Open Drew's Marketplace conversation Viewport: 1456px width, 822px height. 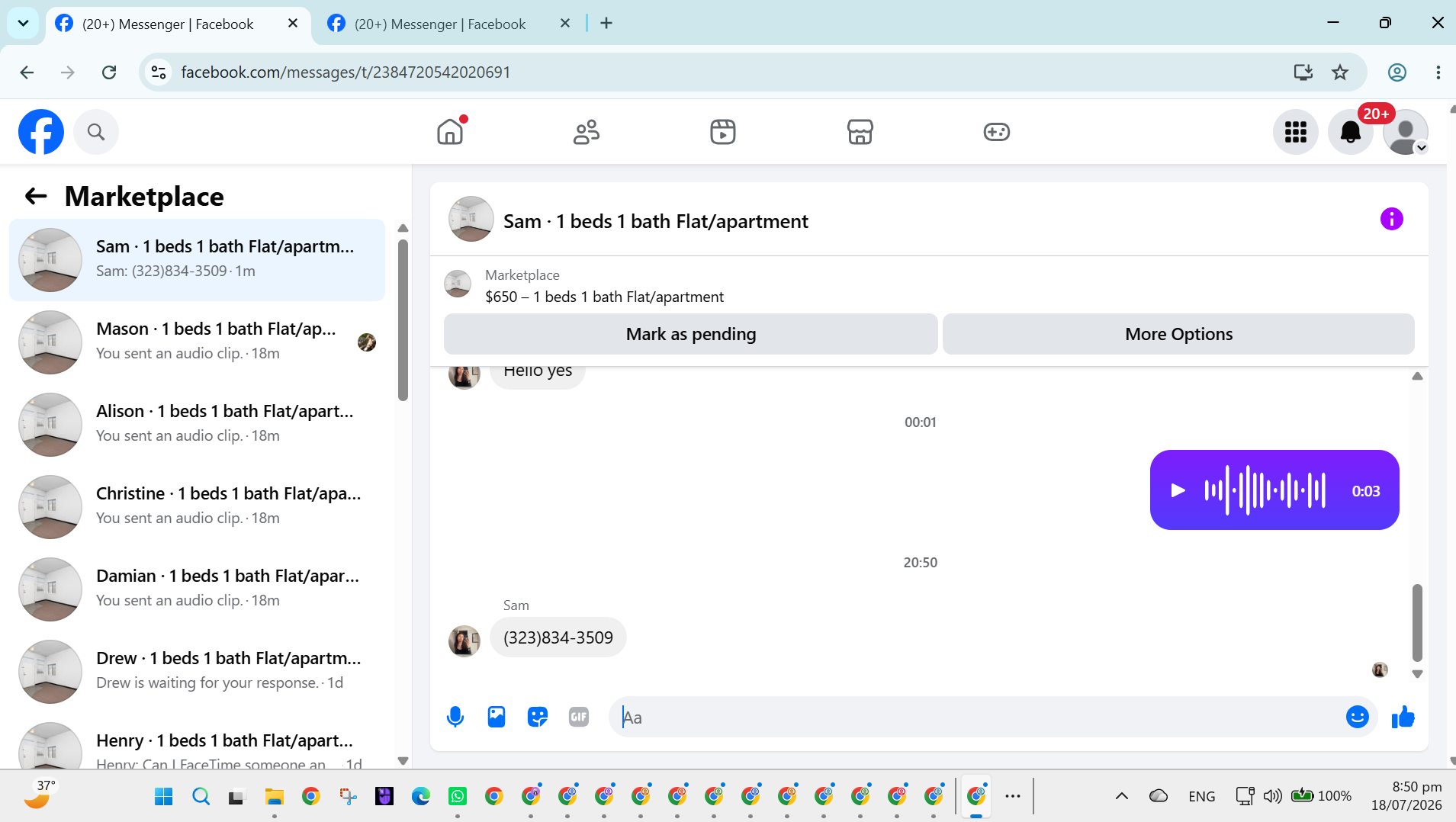[197, 672]
